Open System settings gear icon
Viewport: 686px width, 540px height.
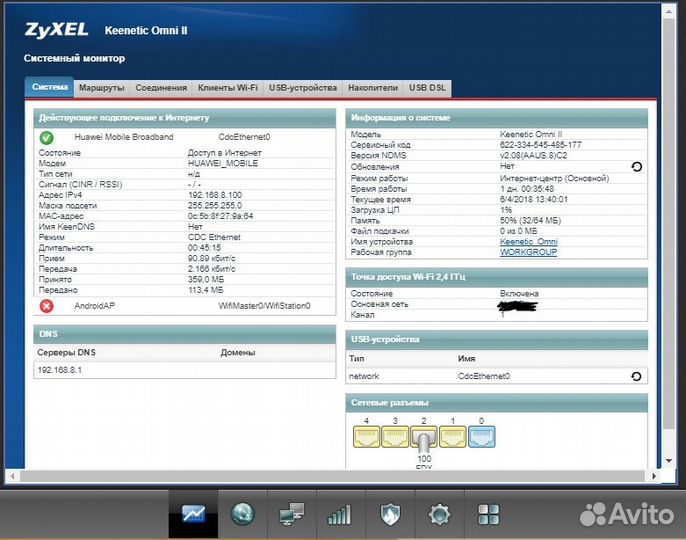438,515
